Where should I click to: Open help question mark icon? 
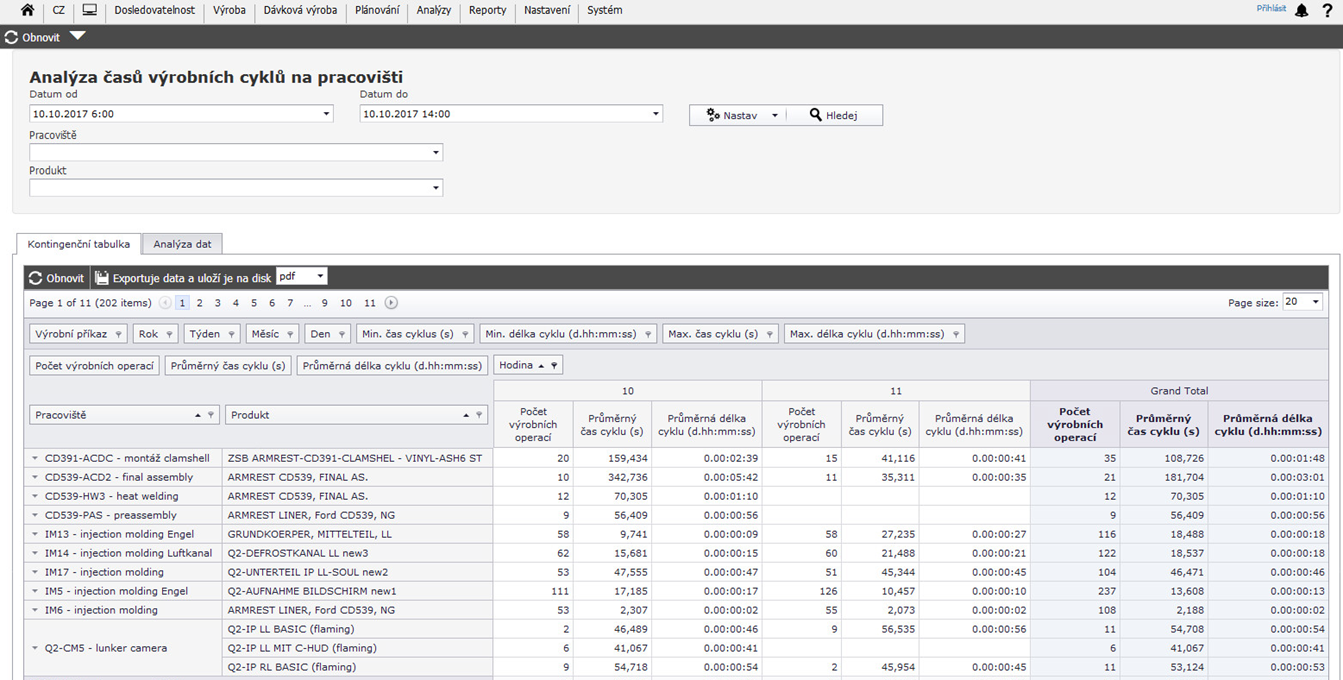click(x=1327, y=11)
